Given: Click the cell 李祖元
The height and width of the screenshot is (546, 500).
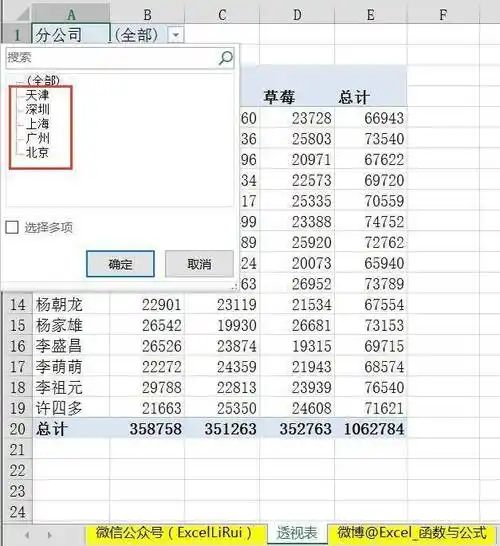Looking at the screenshot, I should [71, 388].
